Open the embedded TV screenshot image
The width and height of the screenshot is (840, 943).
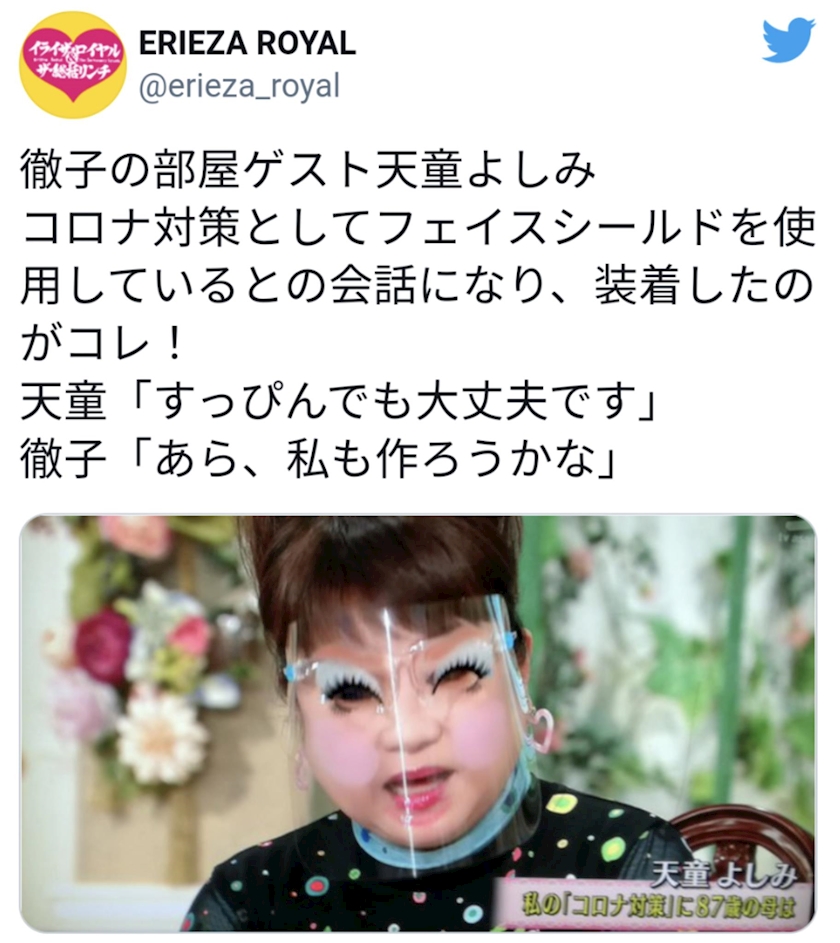(418, 724)
